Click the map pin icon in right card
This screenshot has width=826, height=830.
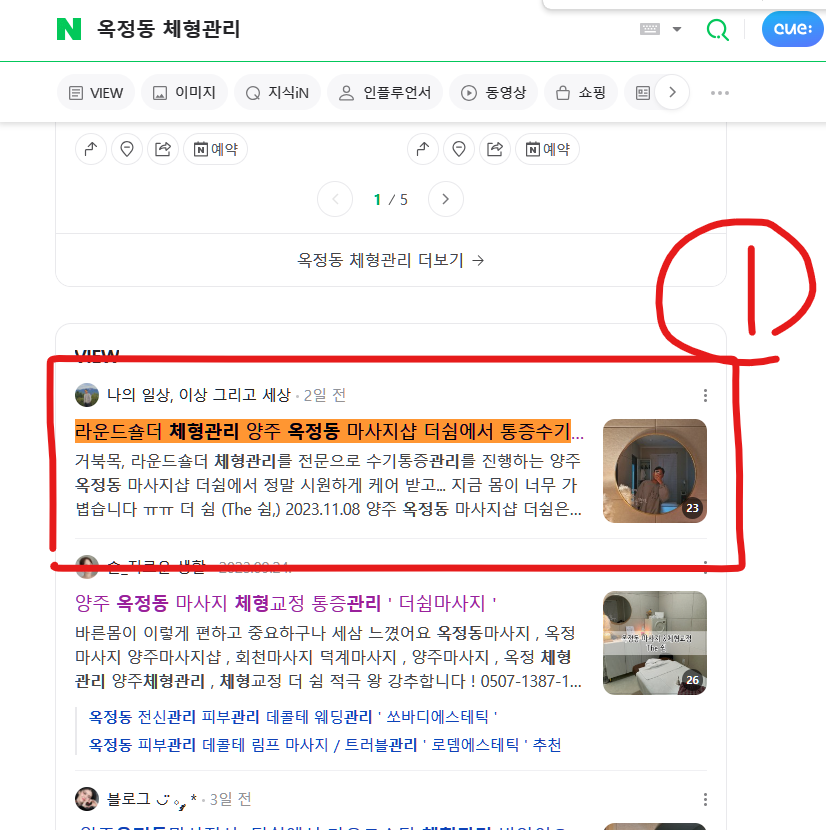459,149
